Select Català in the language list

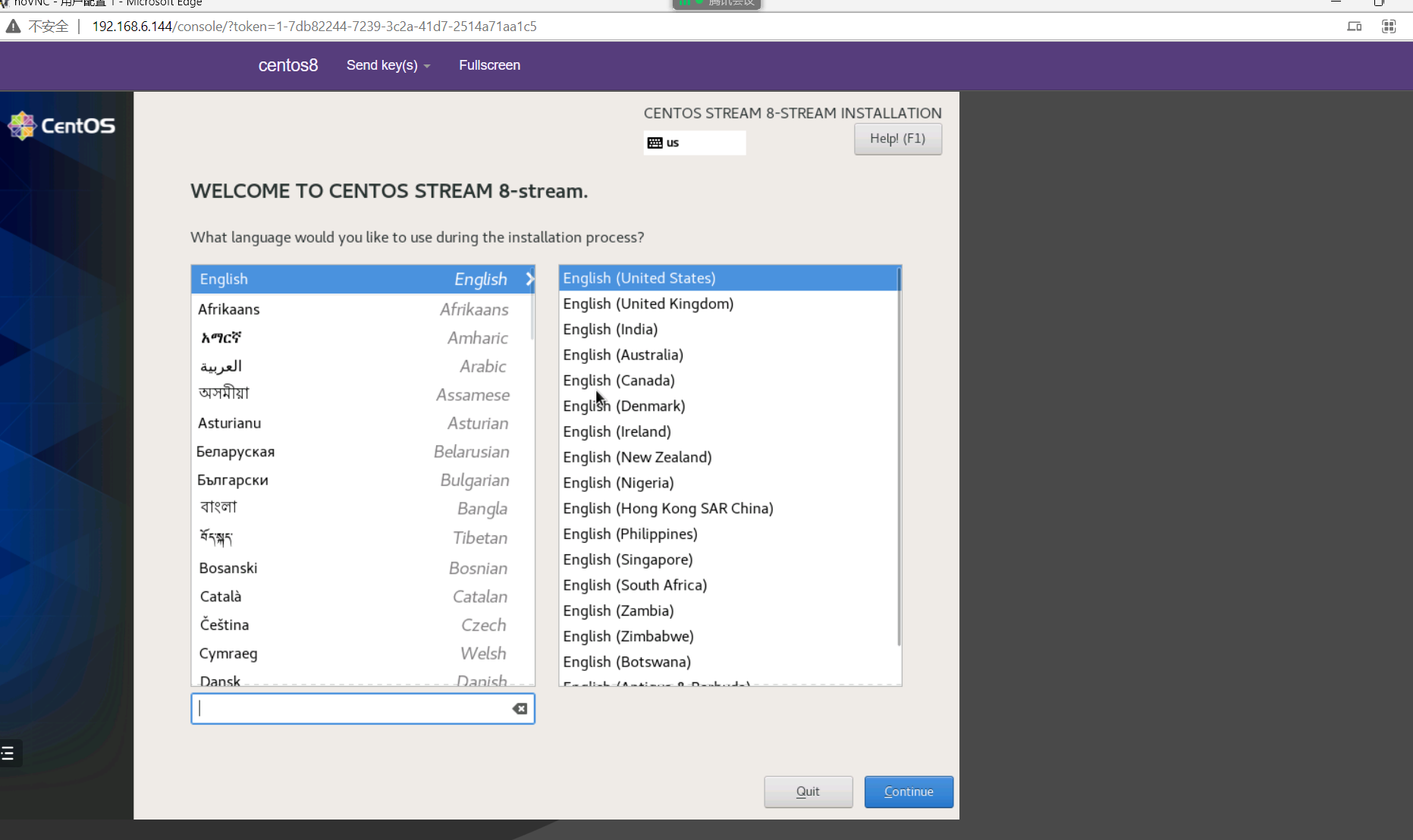point(363,597)
